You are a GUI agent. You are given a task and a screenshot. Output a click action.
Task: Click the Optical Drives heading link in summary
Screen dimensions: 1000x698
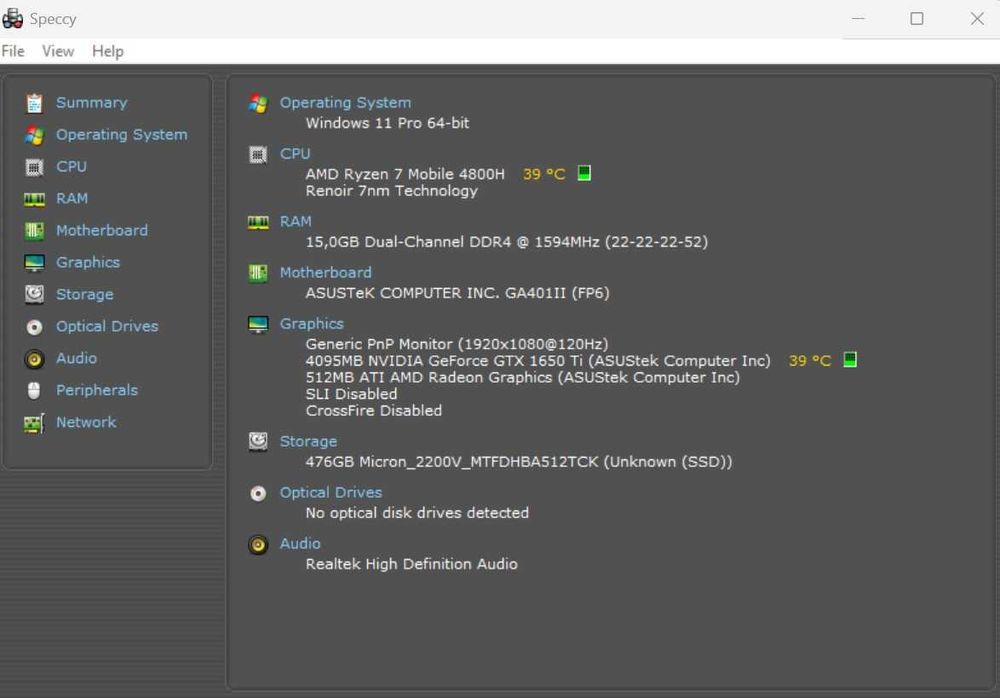tap(331, 493)
